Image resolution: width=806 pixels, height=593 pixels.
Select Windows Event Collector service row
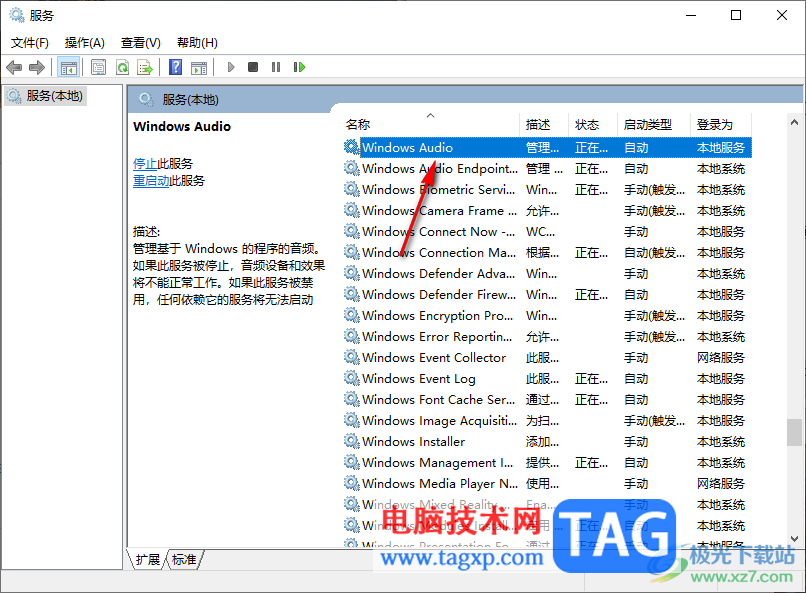click(547, 358)
